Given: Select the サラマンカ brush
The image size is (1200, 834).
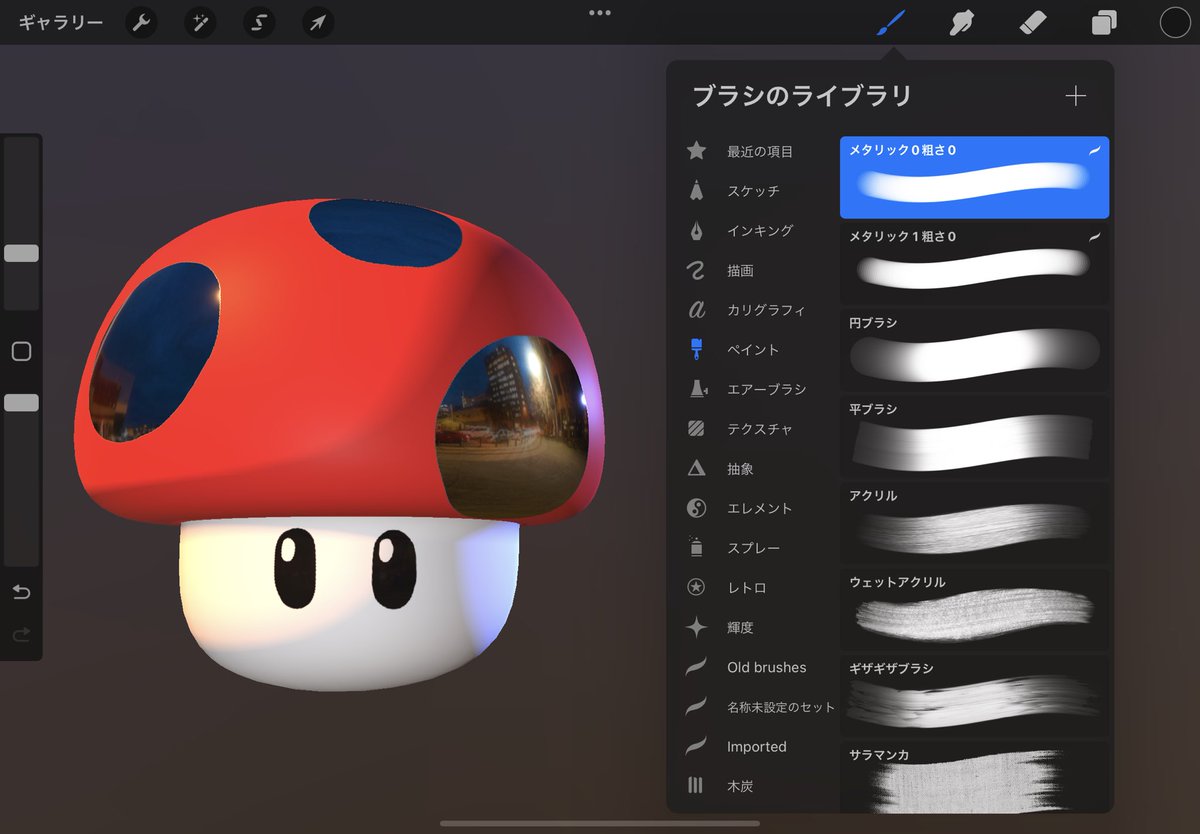Looking at the screenshot, I should click(x=974, y=777).
